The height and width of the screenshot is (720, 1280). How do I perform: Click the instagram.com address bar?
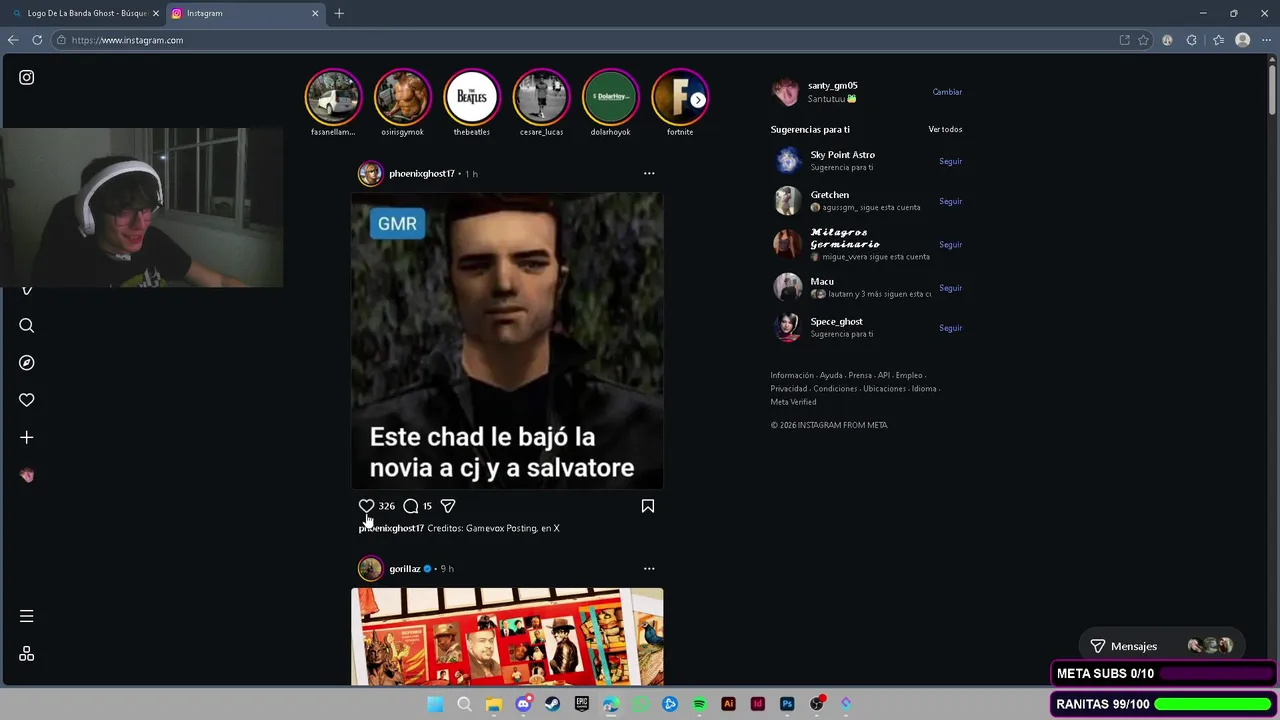[580, 40]
